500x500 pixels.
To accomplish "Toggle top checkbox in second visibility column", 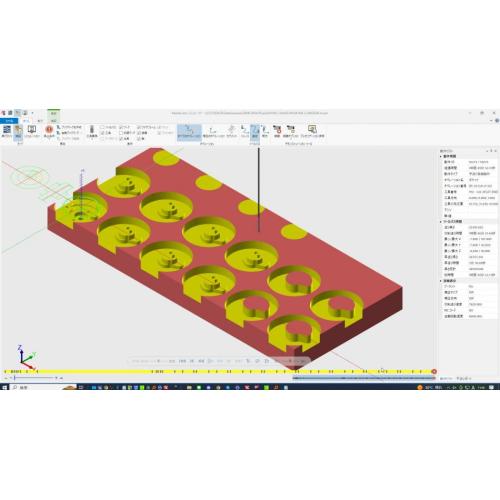I will point(121,127).
